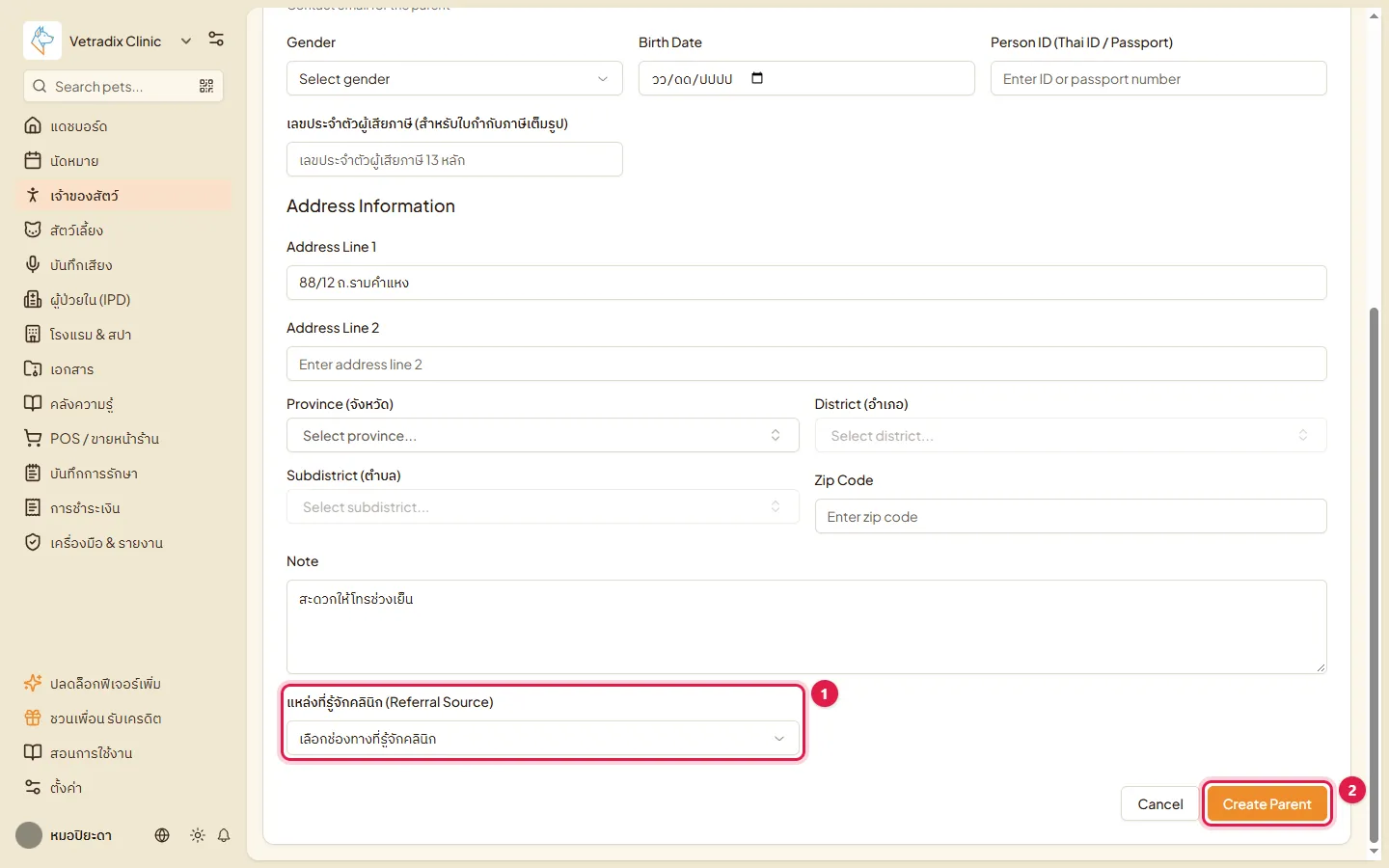The image size is (1389, 868).
Task: Open the Referral Source dropdown
Action: pyautogui.click(x=543, y=738)
